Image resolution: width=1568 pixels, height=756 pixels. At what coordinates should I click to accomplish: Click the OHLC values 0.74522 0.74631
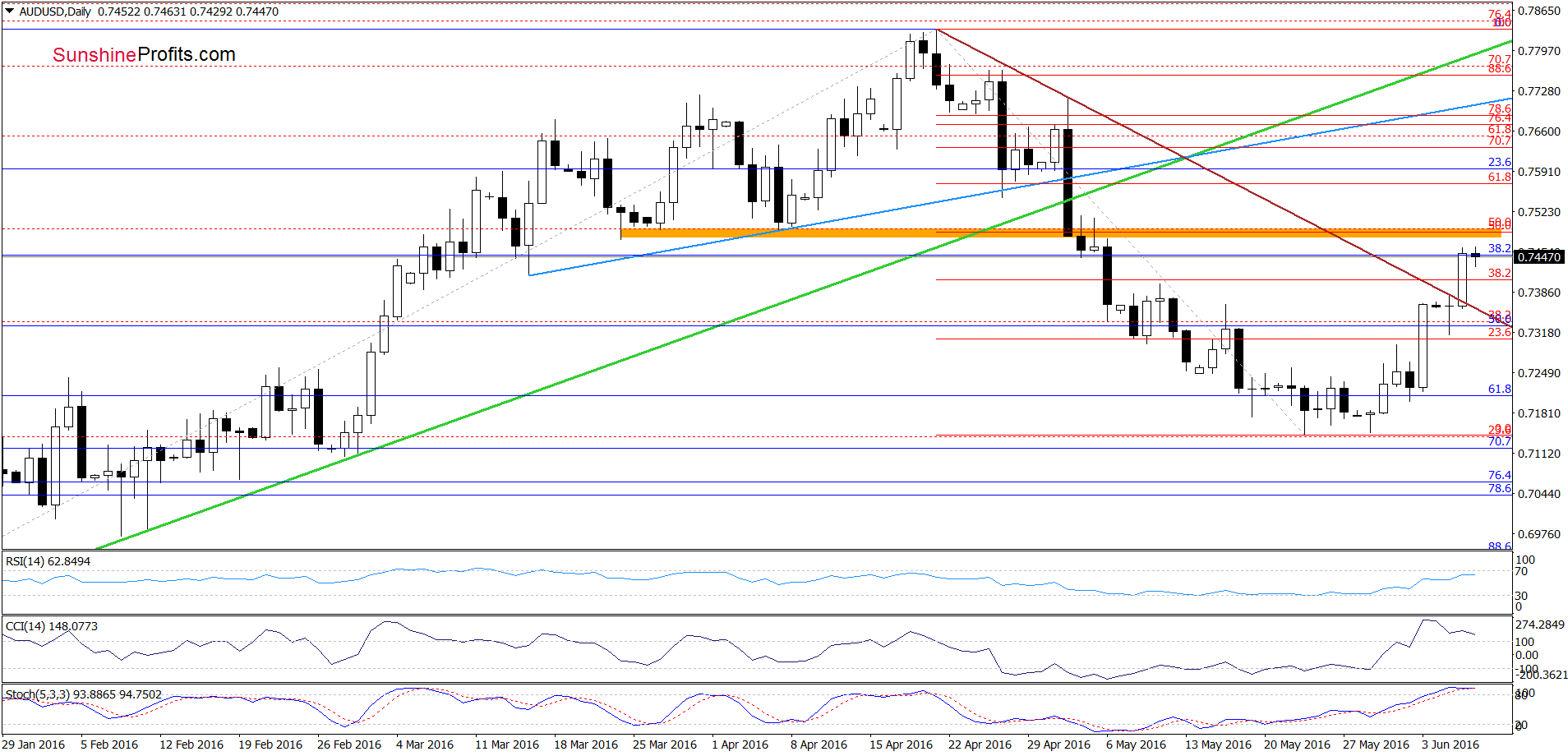(x=142, y=12)
